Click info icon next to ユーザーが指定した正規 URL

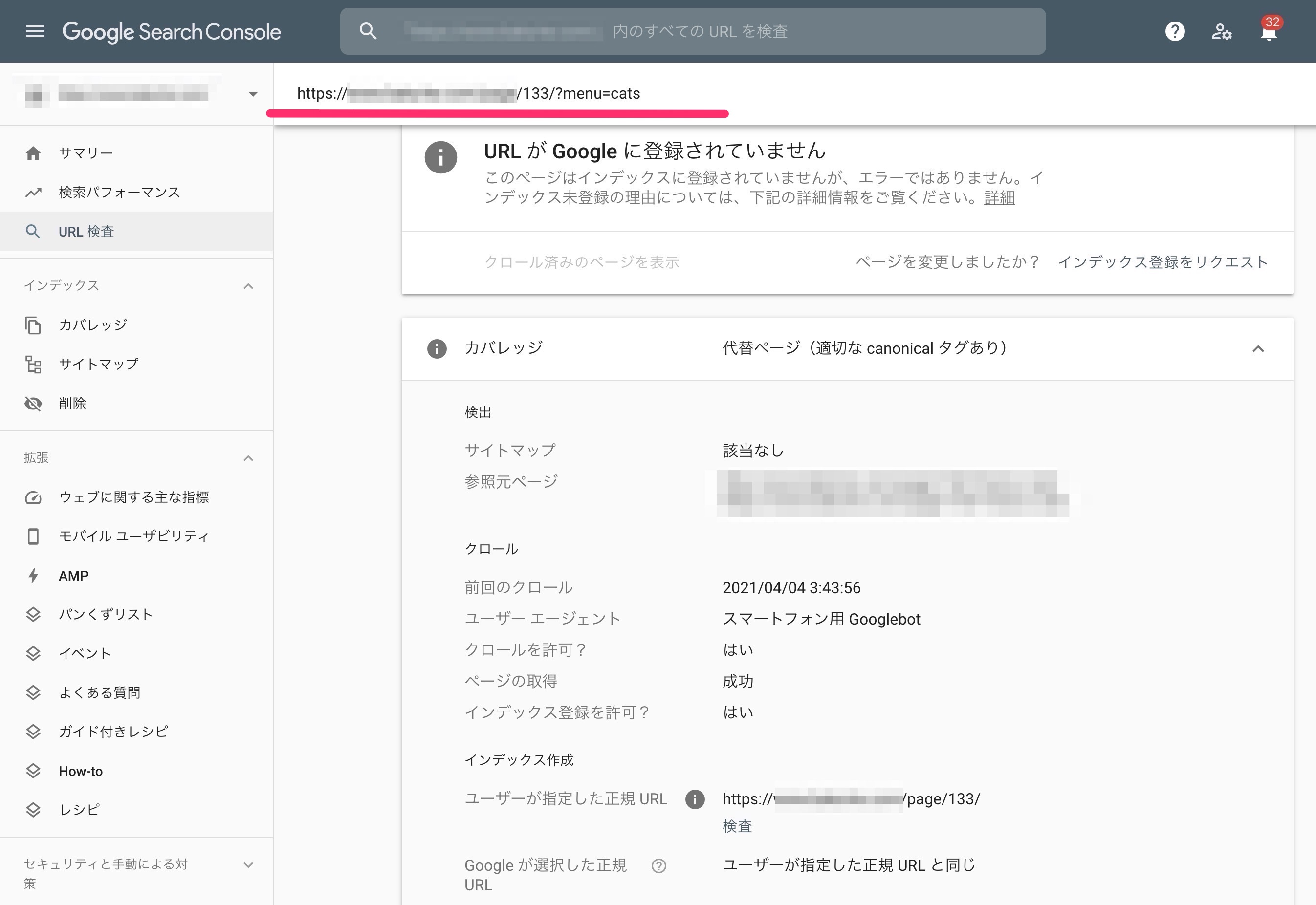695,799
